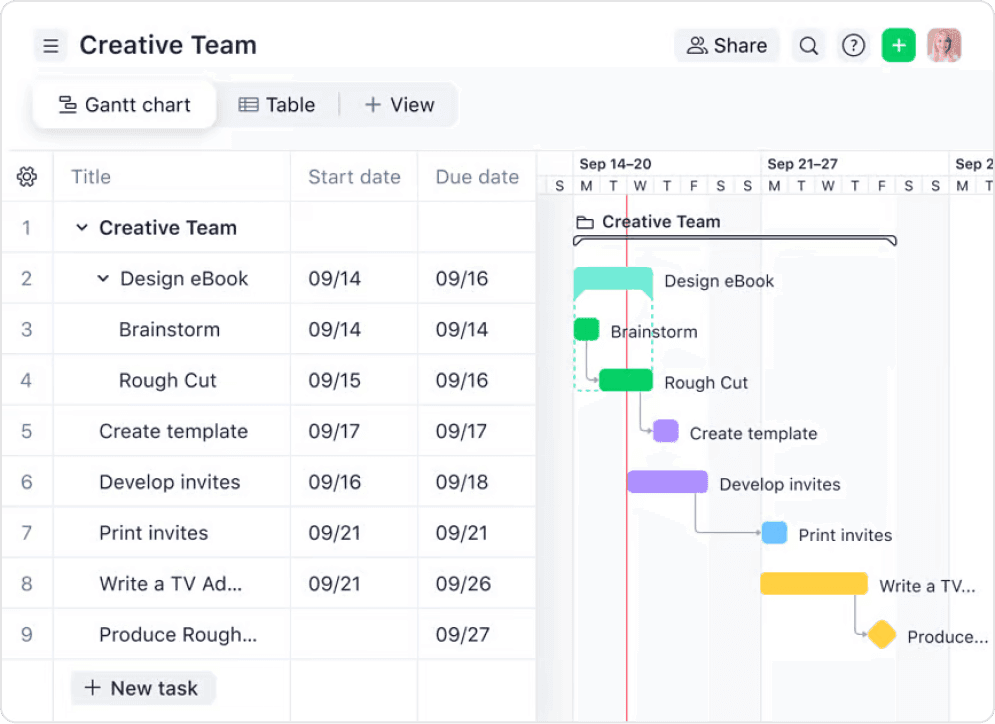Open the help question mark icon
The height and width of the screenshot is (724, 995).
tap(853, 46)
